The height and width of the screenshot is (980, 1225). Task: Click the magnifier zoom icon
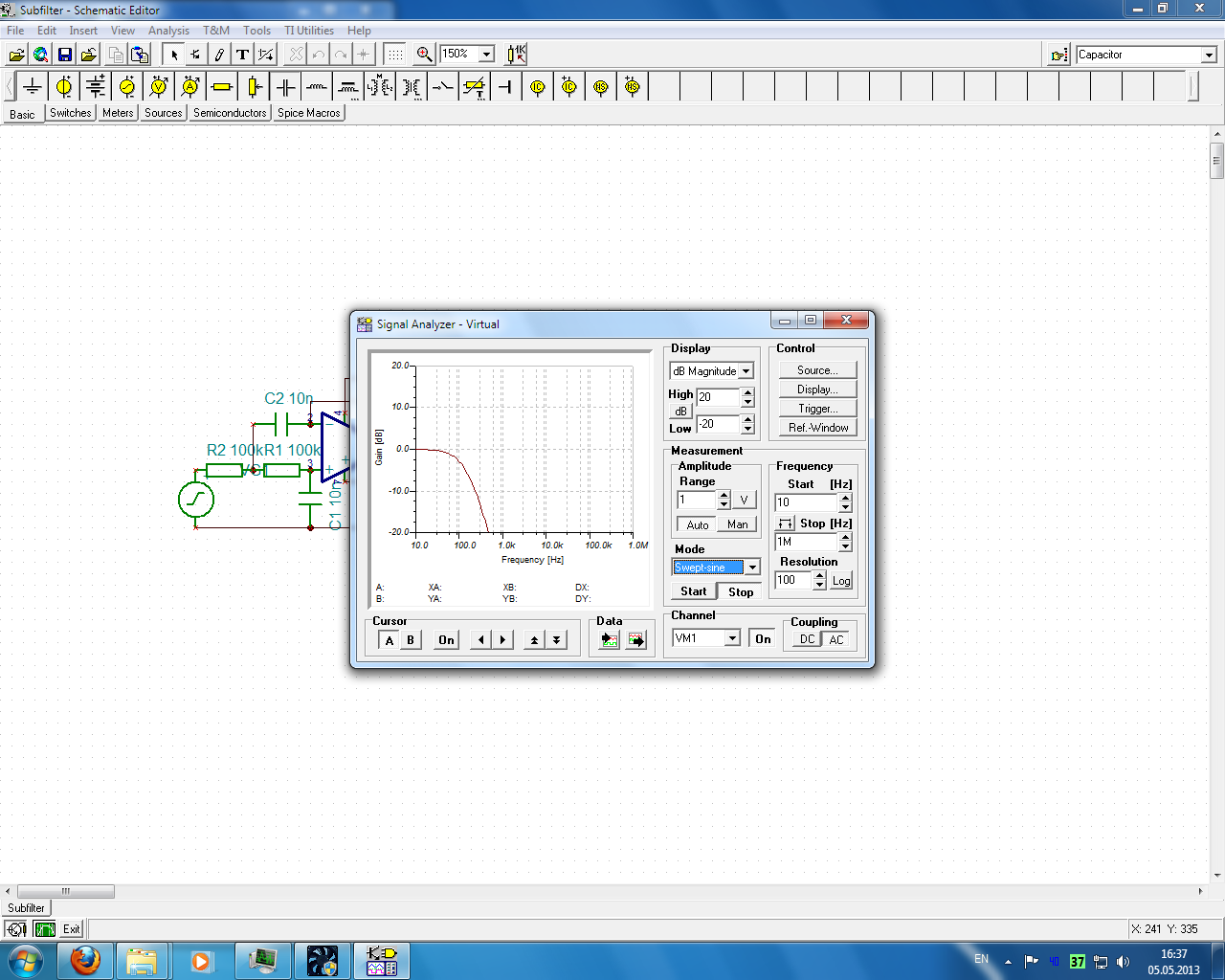[424, 55]
